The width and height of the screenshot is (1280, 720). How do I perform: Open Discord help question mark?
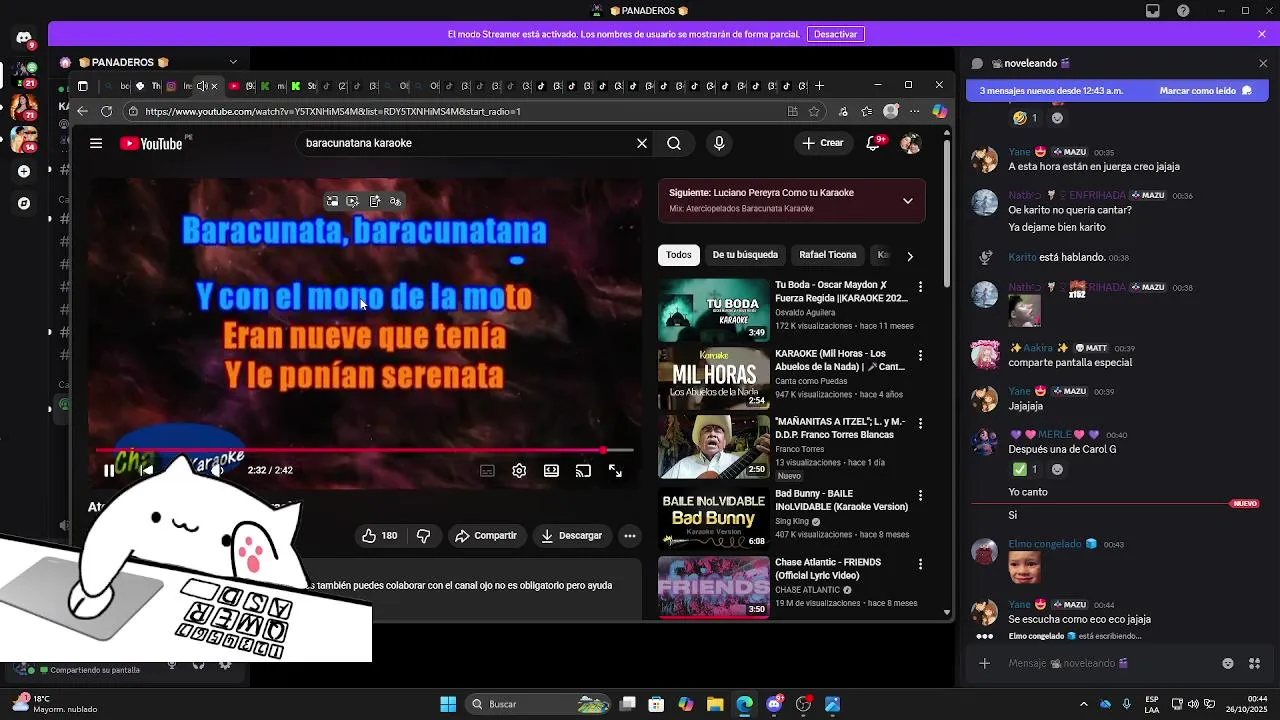[x=1184, y=11]
